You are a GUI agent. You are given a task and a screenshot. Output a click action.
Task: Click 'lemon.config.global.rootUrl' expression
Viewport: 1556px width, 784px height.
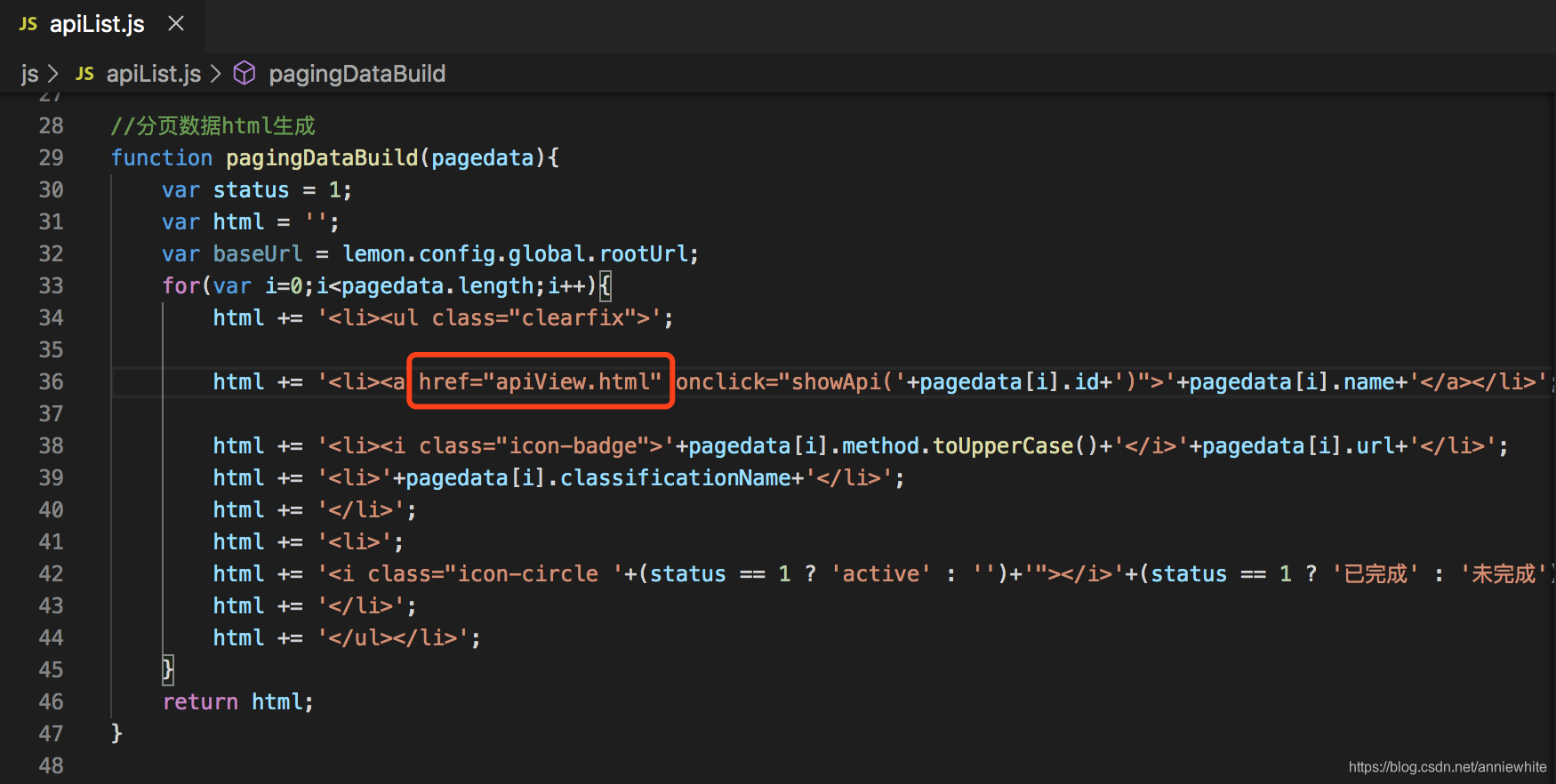(517, 253)
